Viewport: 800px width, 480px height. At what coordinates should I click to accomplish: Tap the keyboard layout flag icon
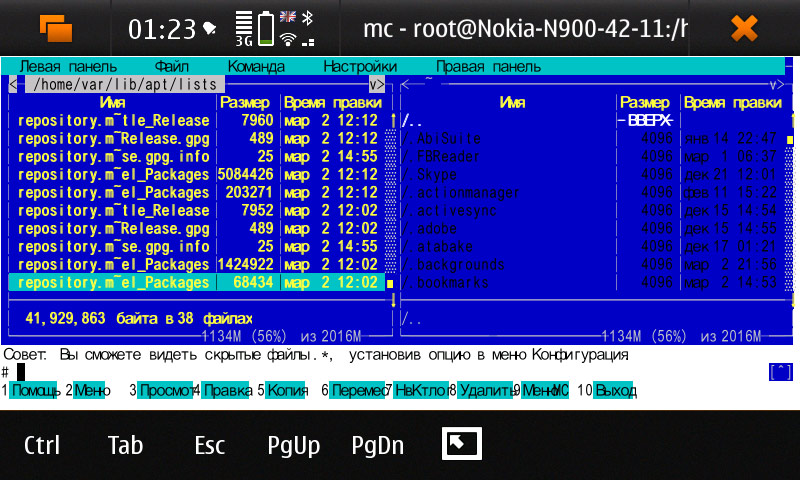pyautogui.click(x=288, y=17)
